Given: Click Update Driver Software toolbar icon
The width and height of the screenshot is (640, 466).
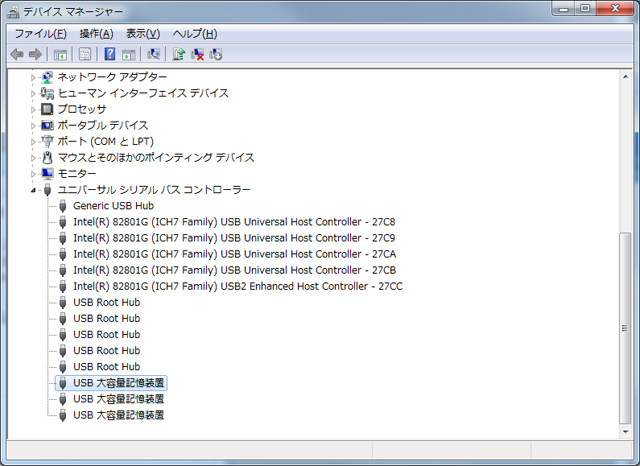Looking at the screenshot, I should [x=179, y=54].
